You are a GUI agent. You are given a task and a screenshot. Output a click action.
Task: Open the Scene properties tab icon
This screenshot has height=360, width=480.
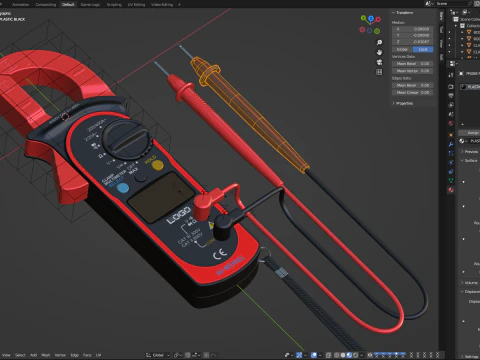point(451,114)
